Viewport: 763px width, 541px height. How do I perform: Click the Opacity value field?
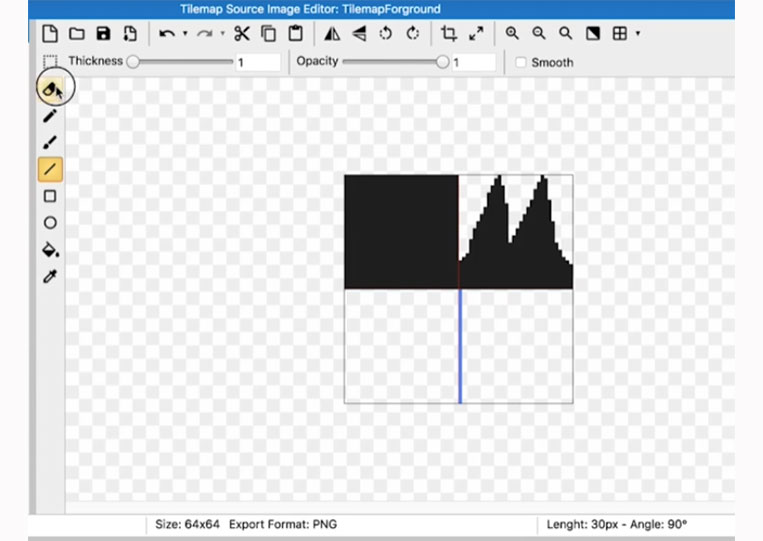(x=474, y=62)
